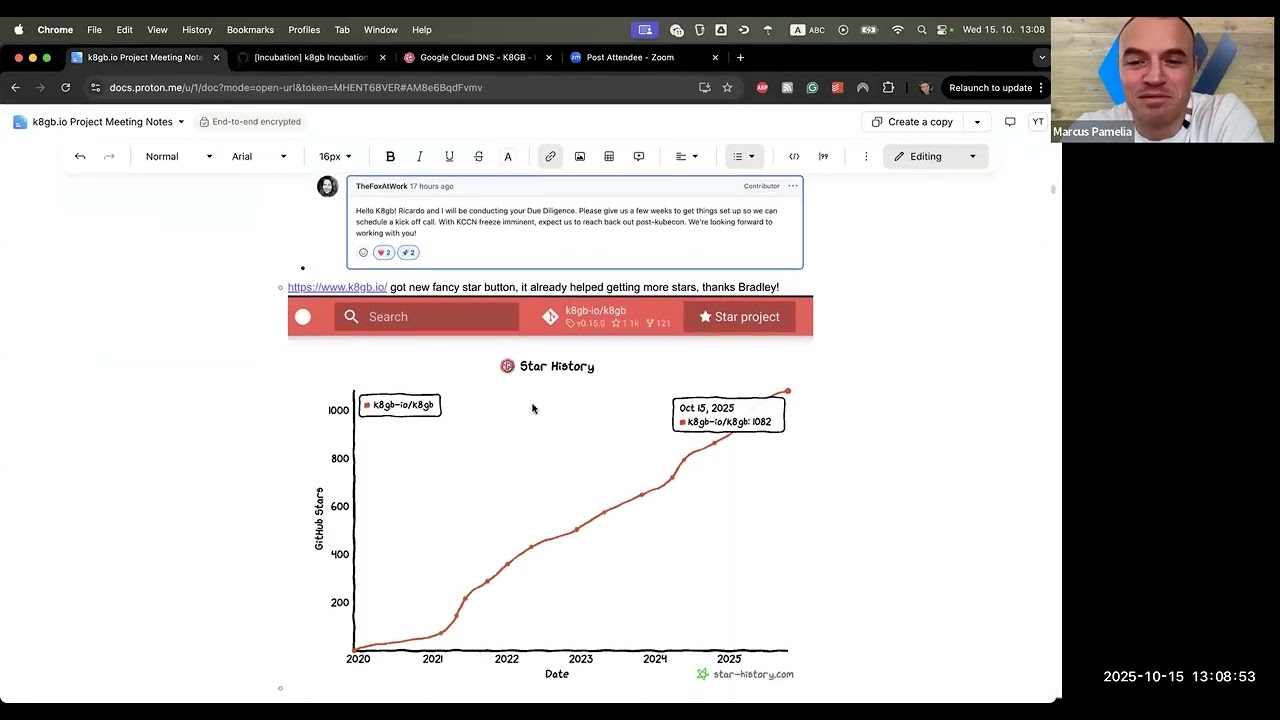
Task: Open the toolbar more options menu
Action: tap(866, 156)
